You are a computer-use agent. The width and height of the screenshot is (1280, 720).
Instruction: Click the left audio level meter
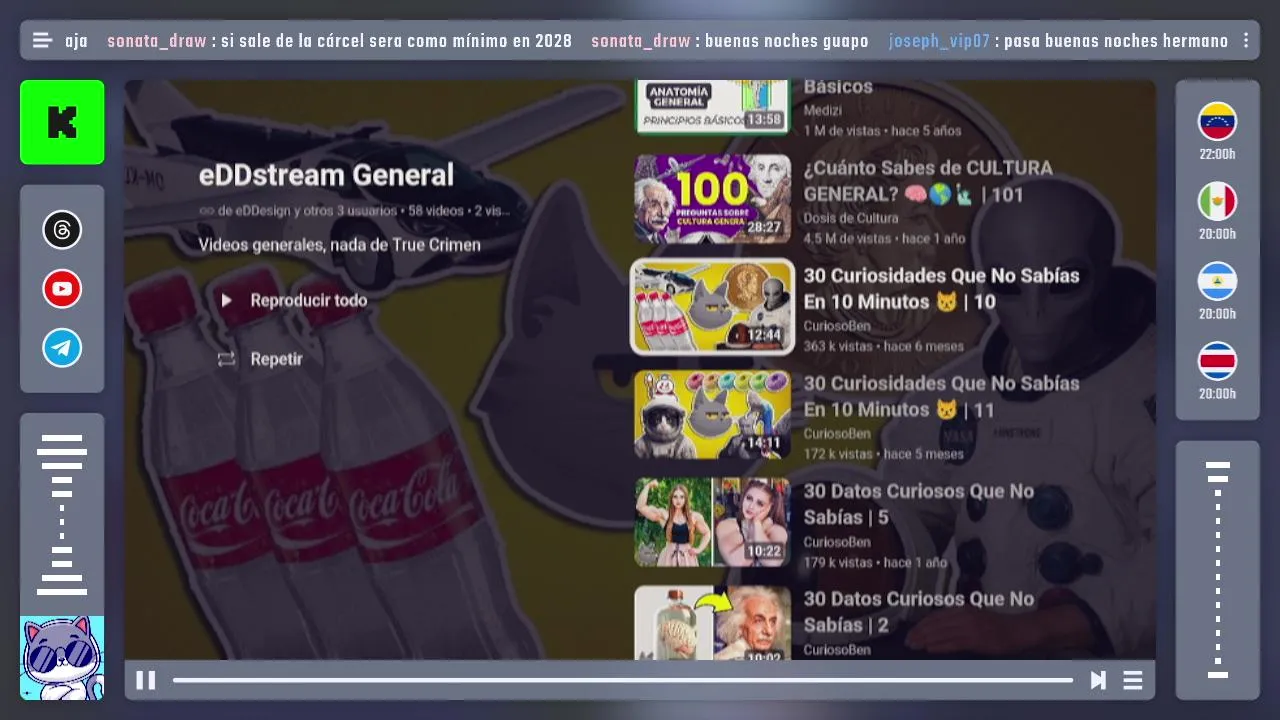point(62,515)
